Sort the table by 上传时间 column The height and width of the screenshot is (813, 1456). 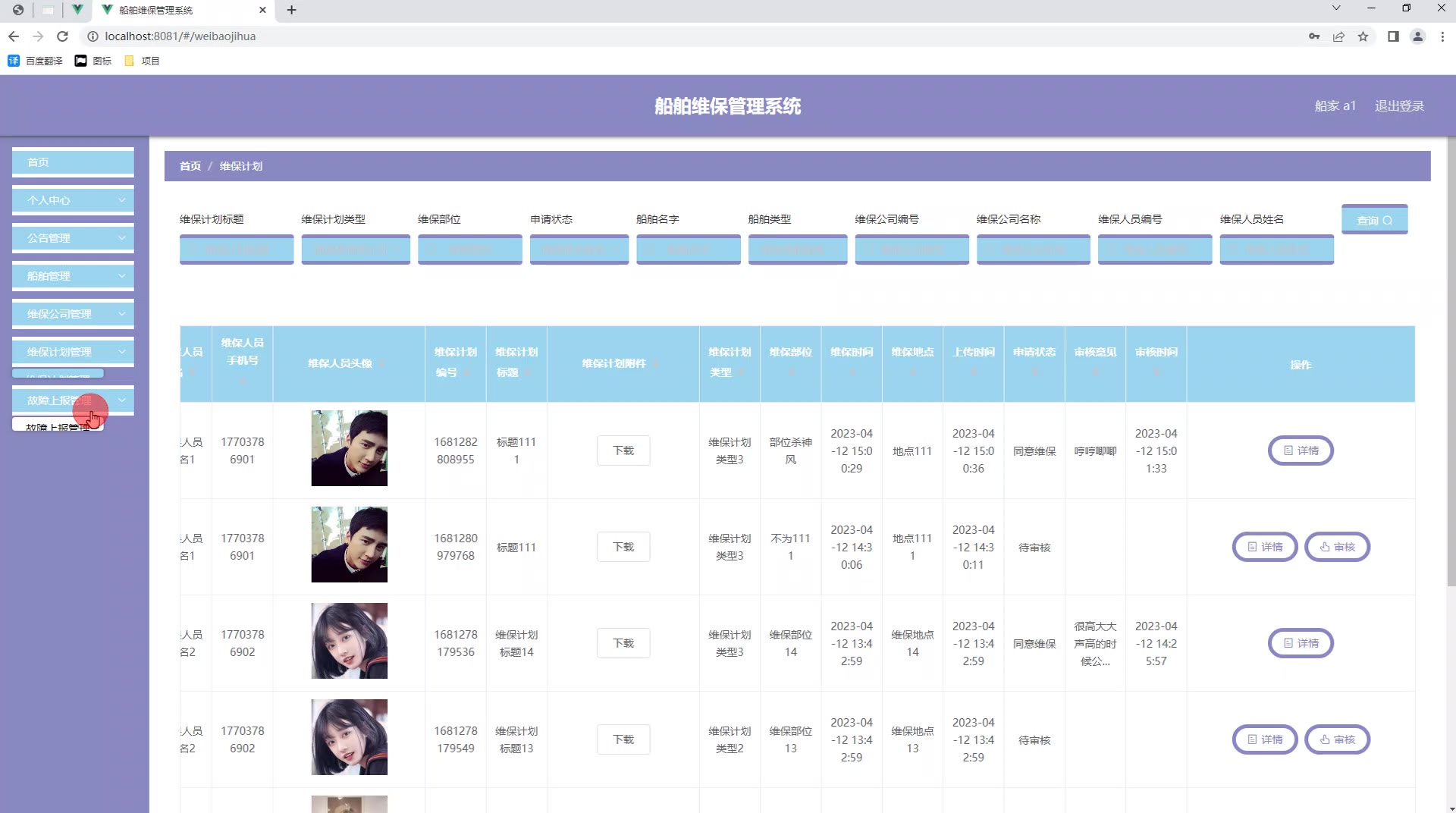click(974, 372)
